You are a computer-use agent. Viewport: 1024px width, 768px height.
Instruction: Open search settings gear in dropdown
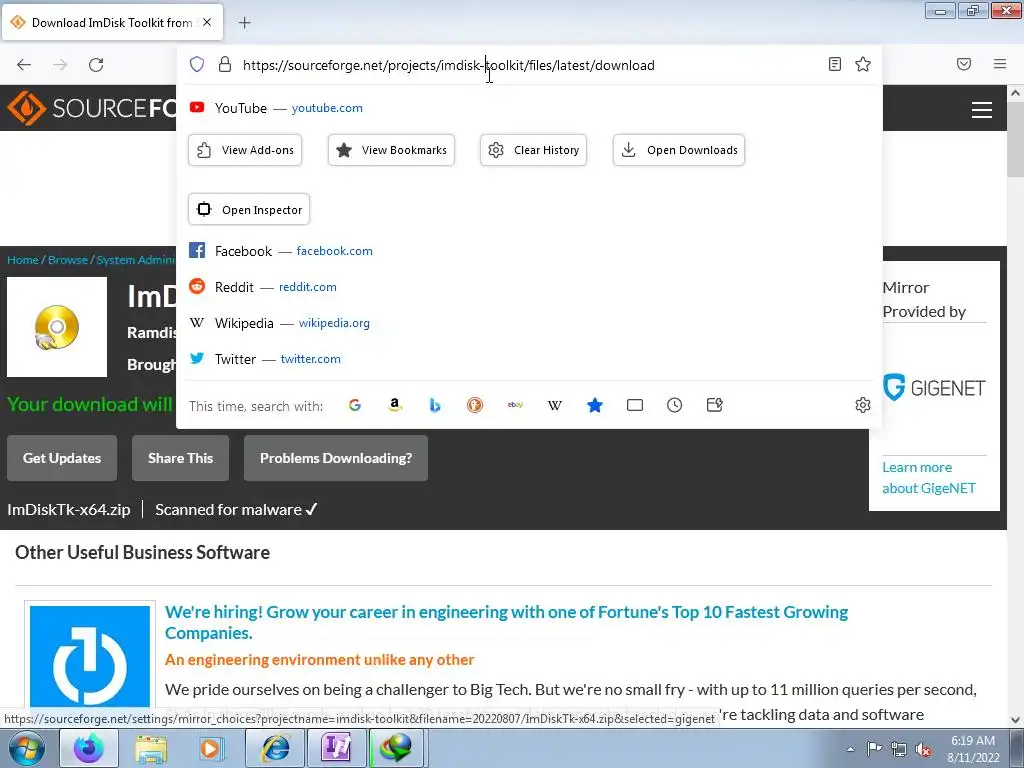click(863, 405)
